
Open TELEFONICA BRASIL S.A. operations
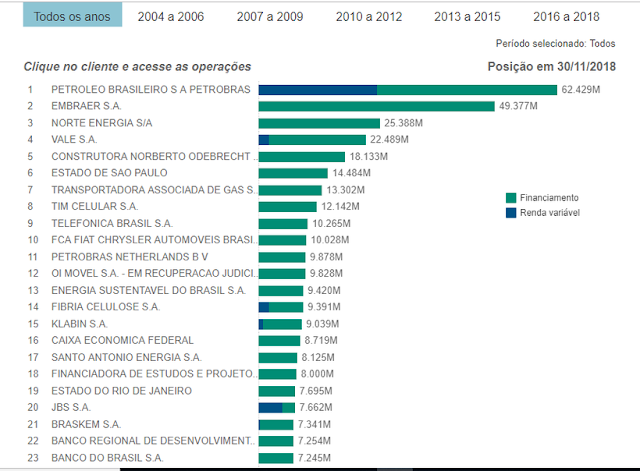(x=112, y=224)
